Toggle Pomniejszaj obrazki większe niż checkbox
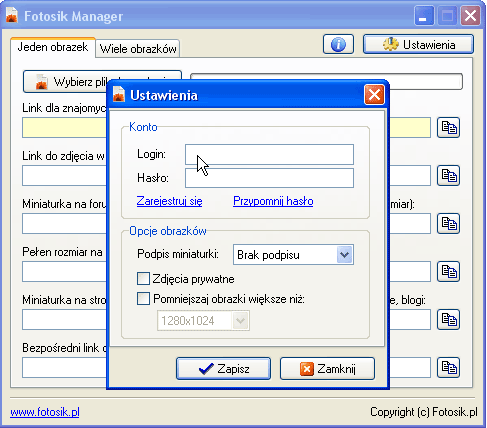The image size is (487, 428). (x=143, y=299)
